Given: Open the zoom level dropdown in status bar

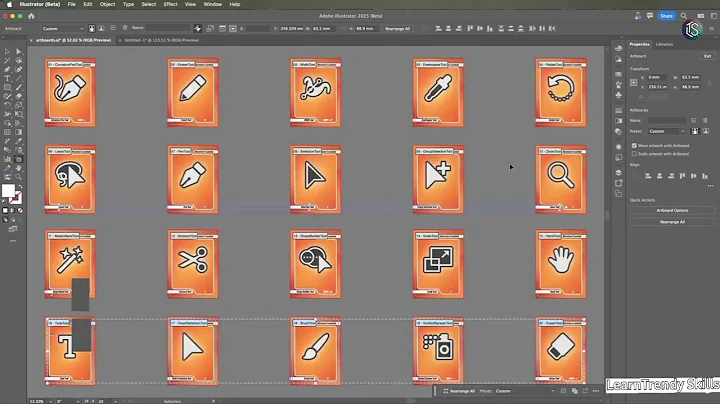Looking at the screenshot, I should pyautogui.click(x=50, y=401).
